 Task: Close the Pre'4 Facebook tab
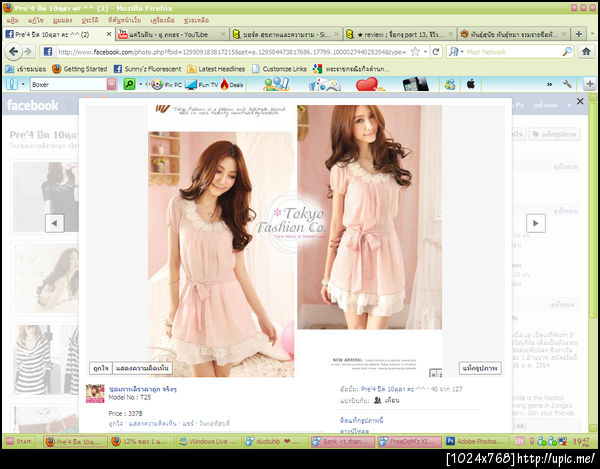pos(109,34)
